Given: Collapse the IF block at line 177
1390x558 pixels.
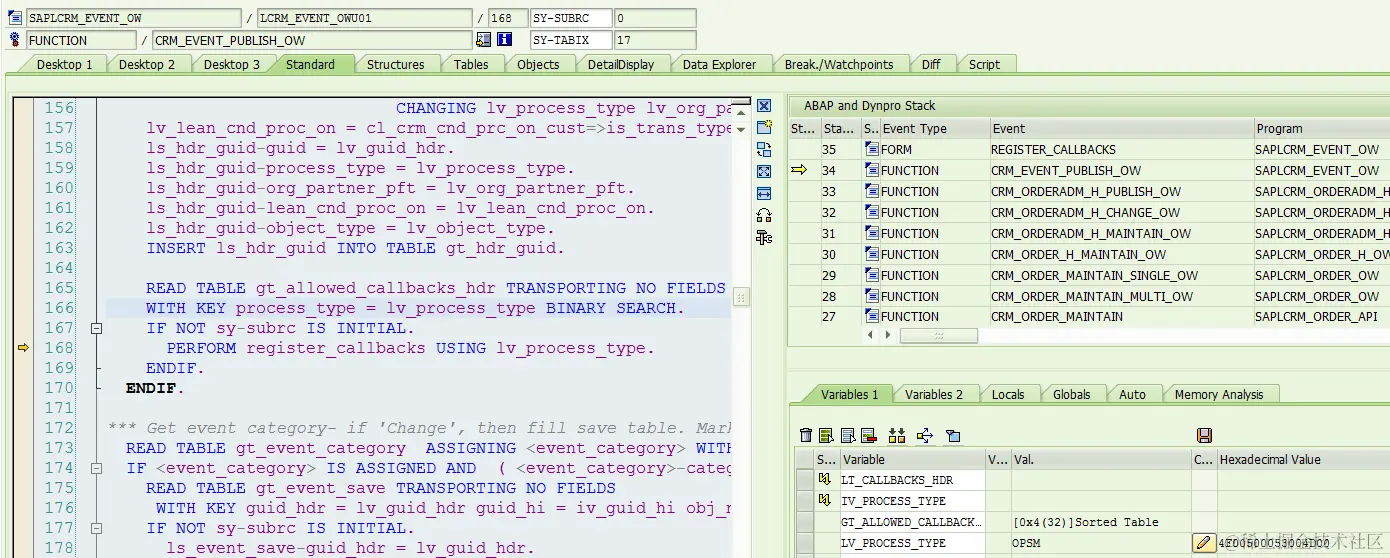Looking at the screenshot, I should (96, 528).
